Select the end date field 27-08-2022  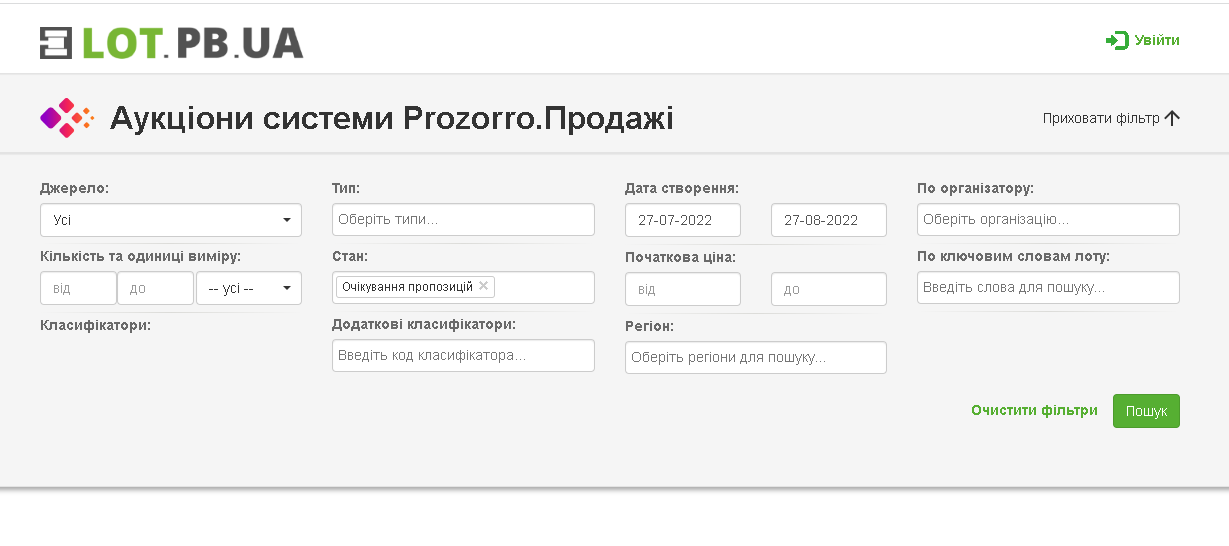[x=828, y=220]
